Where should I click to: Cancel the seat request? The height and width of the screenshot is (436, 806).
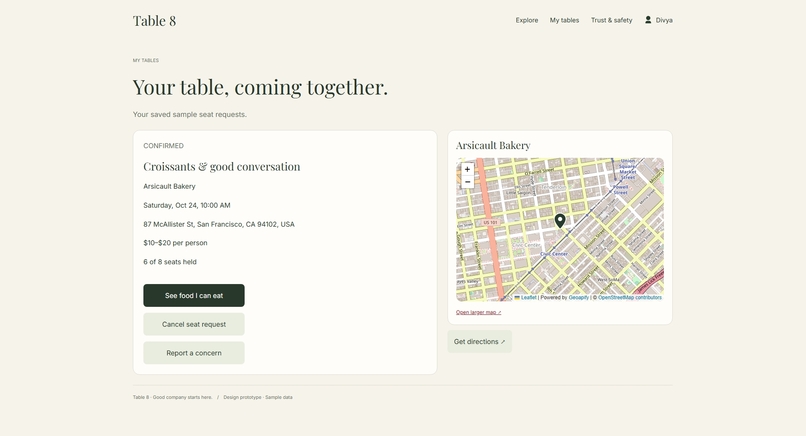194,324
